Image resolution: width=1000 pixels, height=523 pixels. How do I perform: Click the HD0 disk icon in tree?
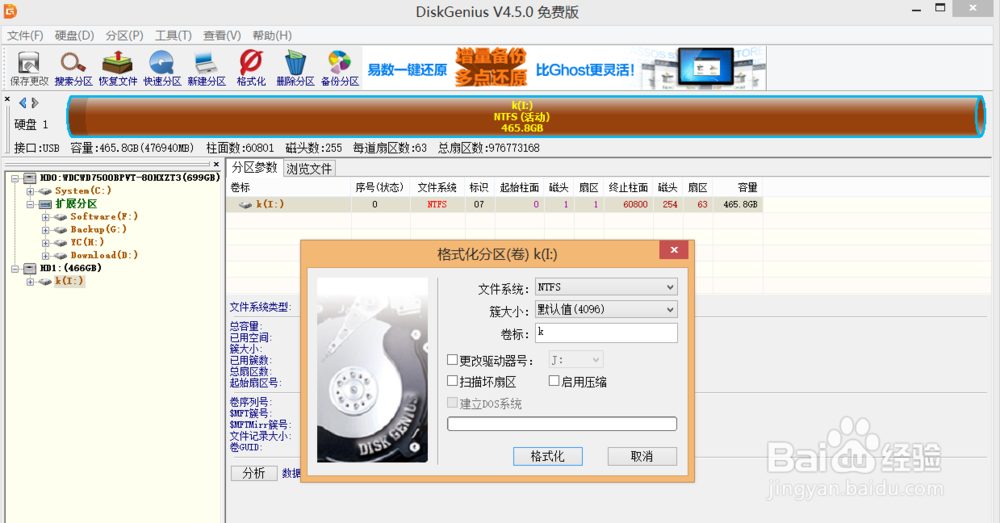click(30, 178)
